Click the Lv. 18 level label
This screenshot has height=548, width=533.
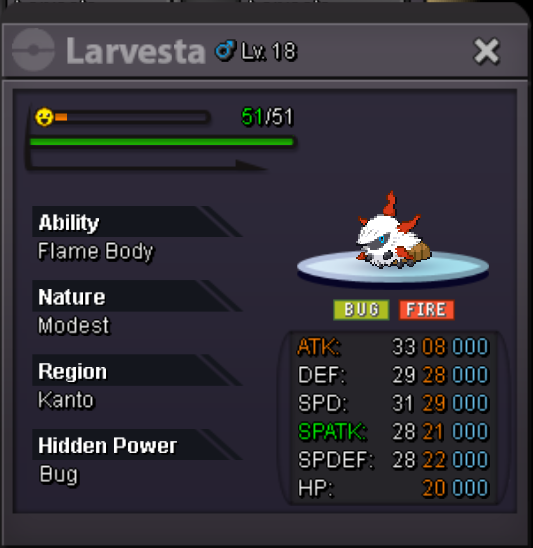pos(269,51)
